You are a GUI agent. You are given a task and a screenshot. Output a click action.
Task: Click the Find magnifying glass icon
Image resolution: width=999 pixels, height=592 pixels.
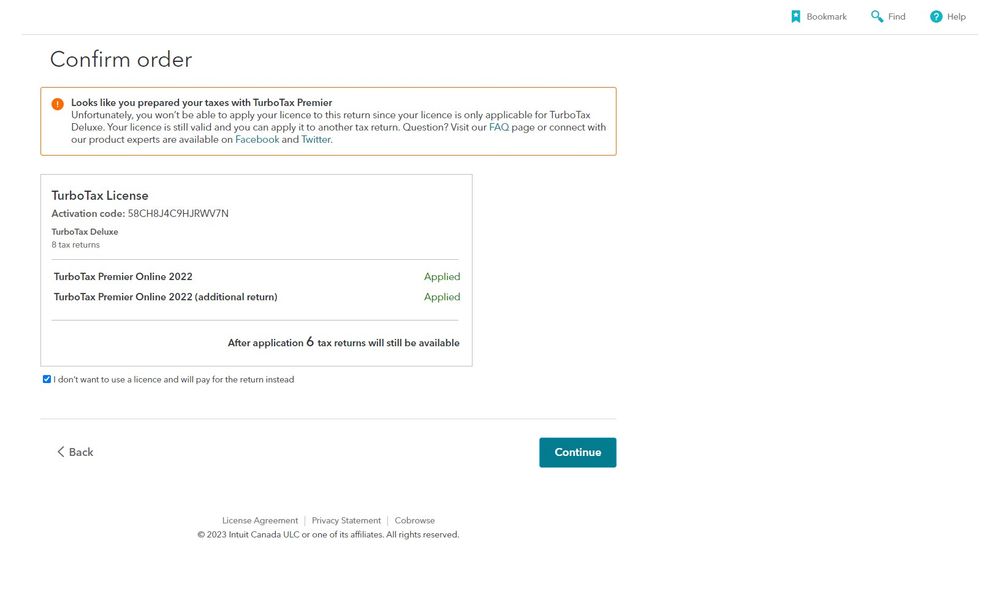(x=877, y=17)
